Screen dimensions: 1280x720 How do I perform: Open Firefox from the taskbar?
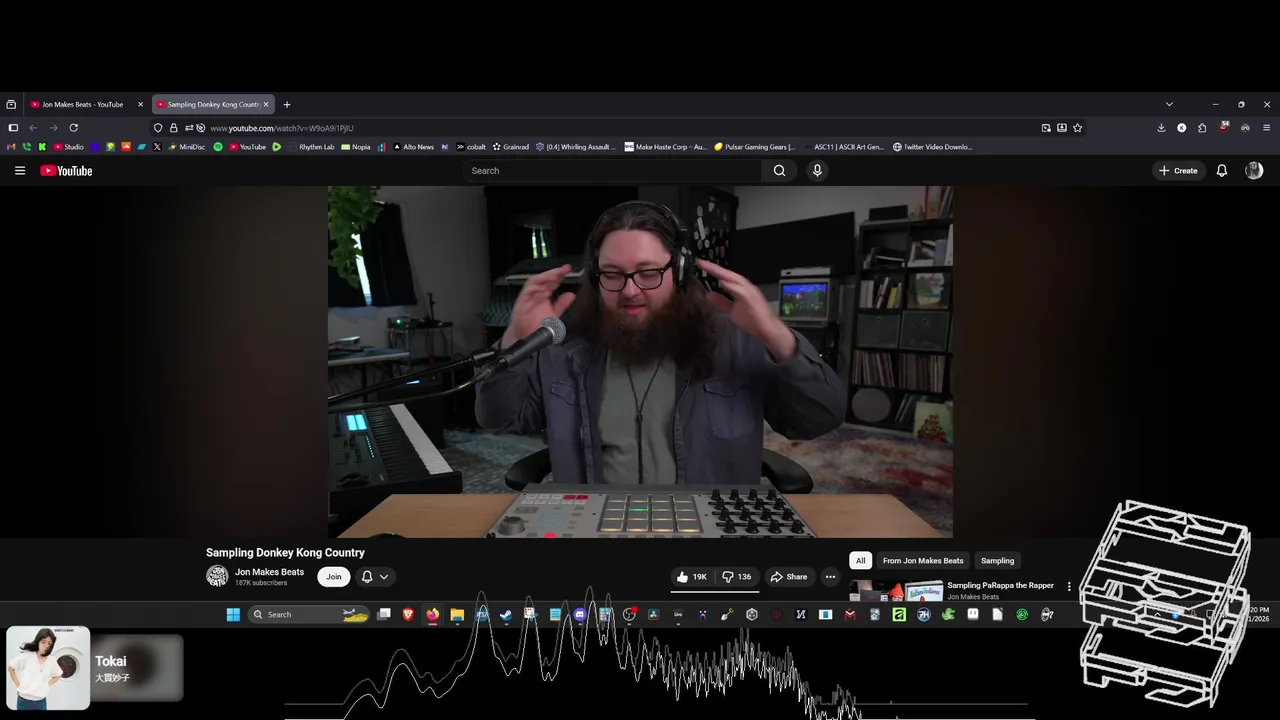[432, 615]
